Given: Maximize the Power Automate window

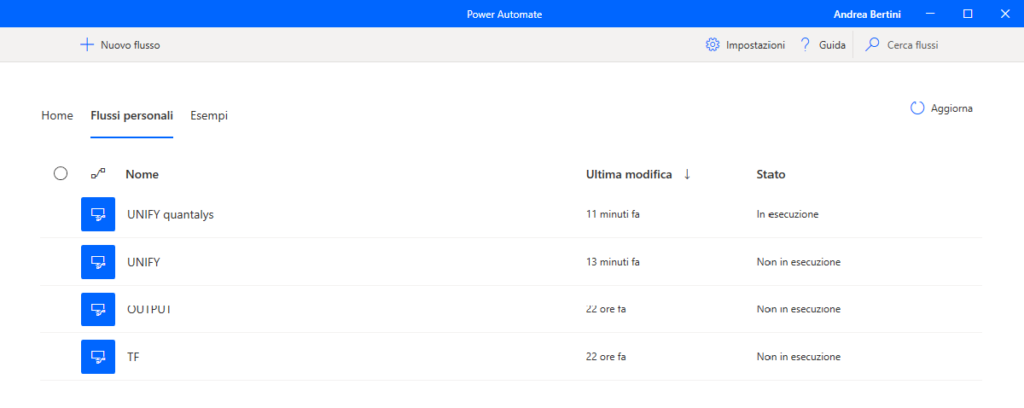Looking at the screenshot, I should [968, 14].
